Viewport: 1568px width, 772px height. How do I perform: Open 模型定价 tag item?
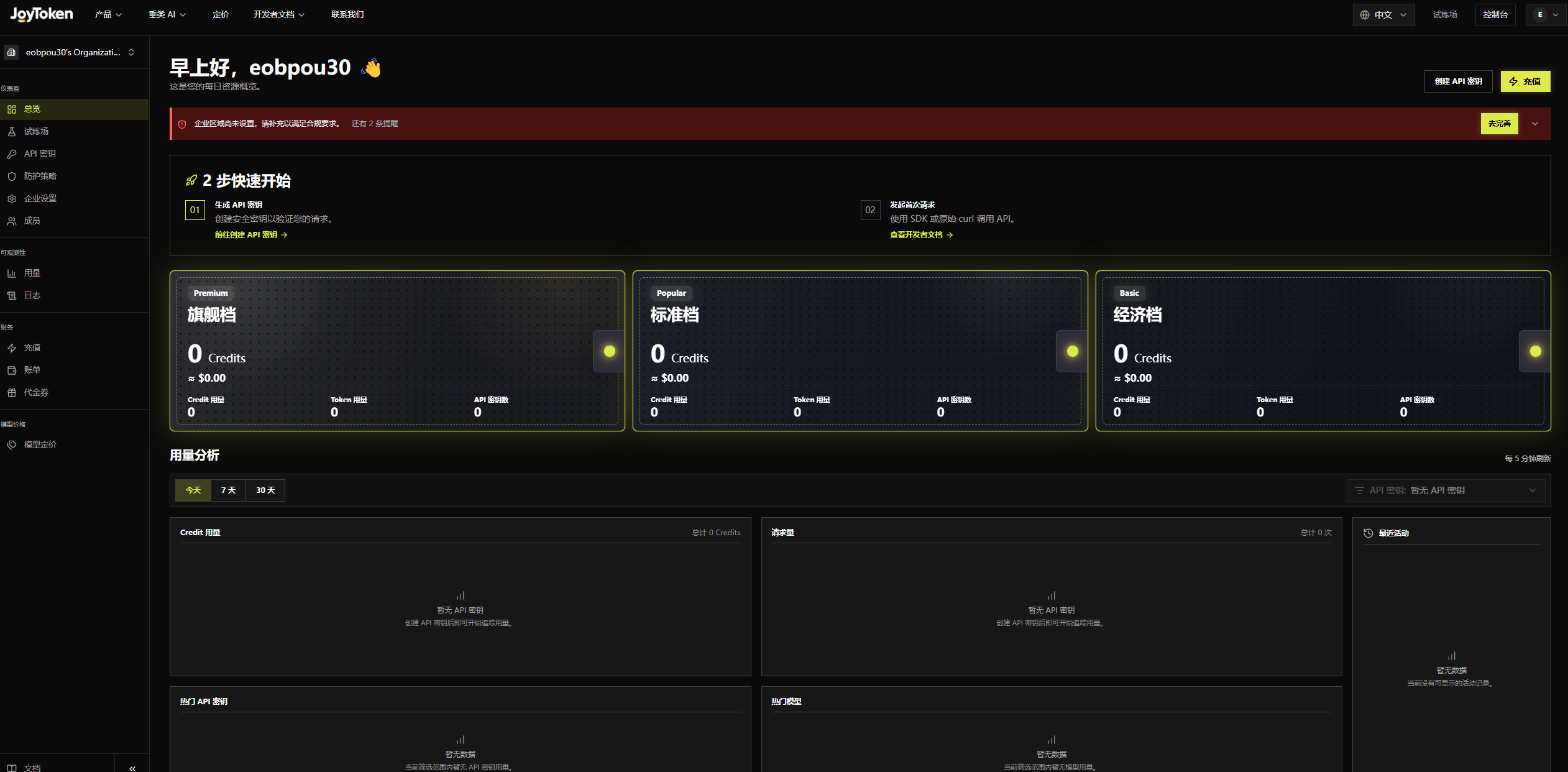74,444
